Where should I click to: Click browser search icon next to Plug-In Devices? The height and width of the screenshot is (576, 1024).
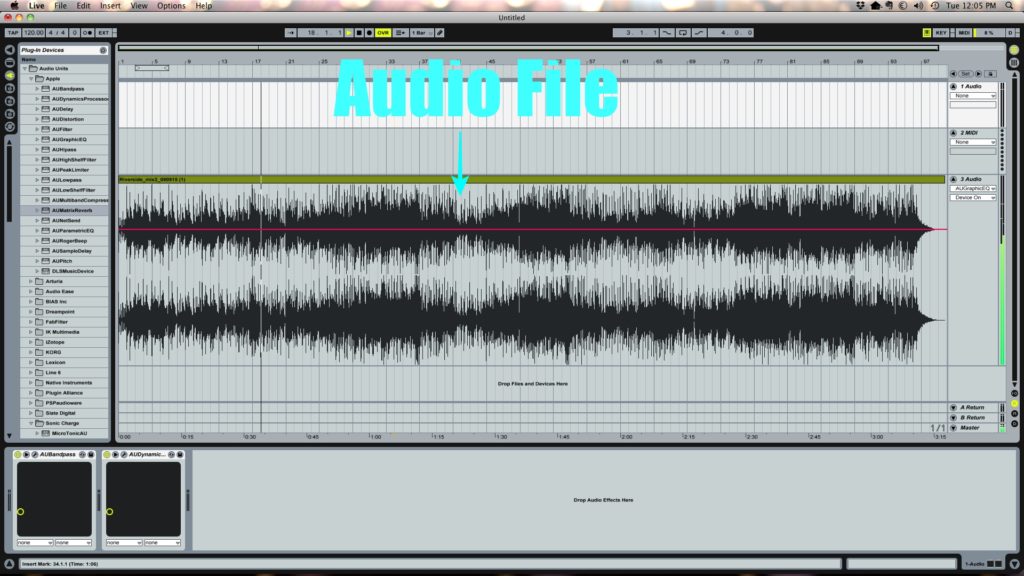[103, 50]
